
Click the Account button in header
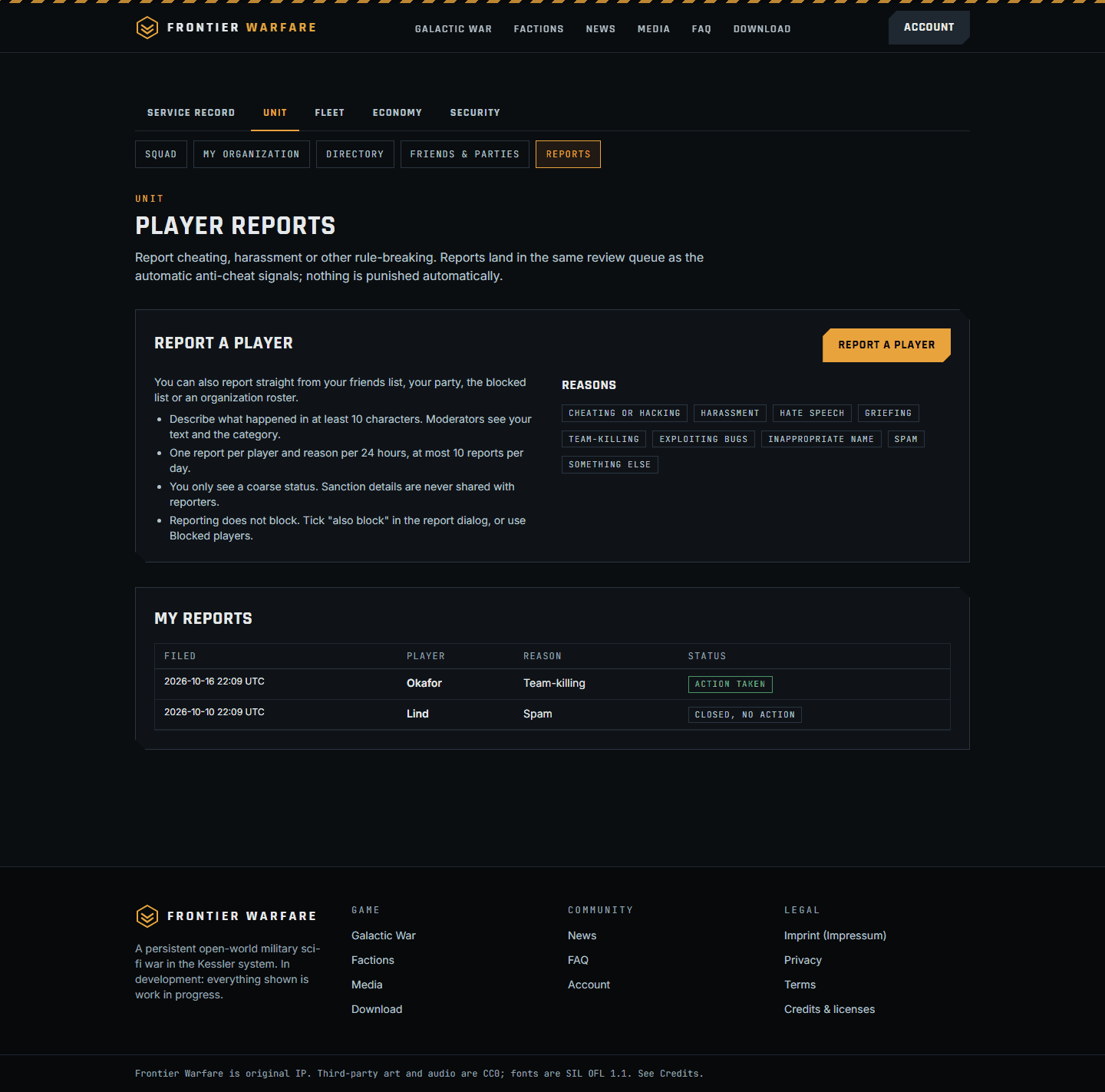929,28
